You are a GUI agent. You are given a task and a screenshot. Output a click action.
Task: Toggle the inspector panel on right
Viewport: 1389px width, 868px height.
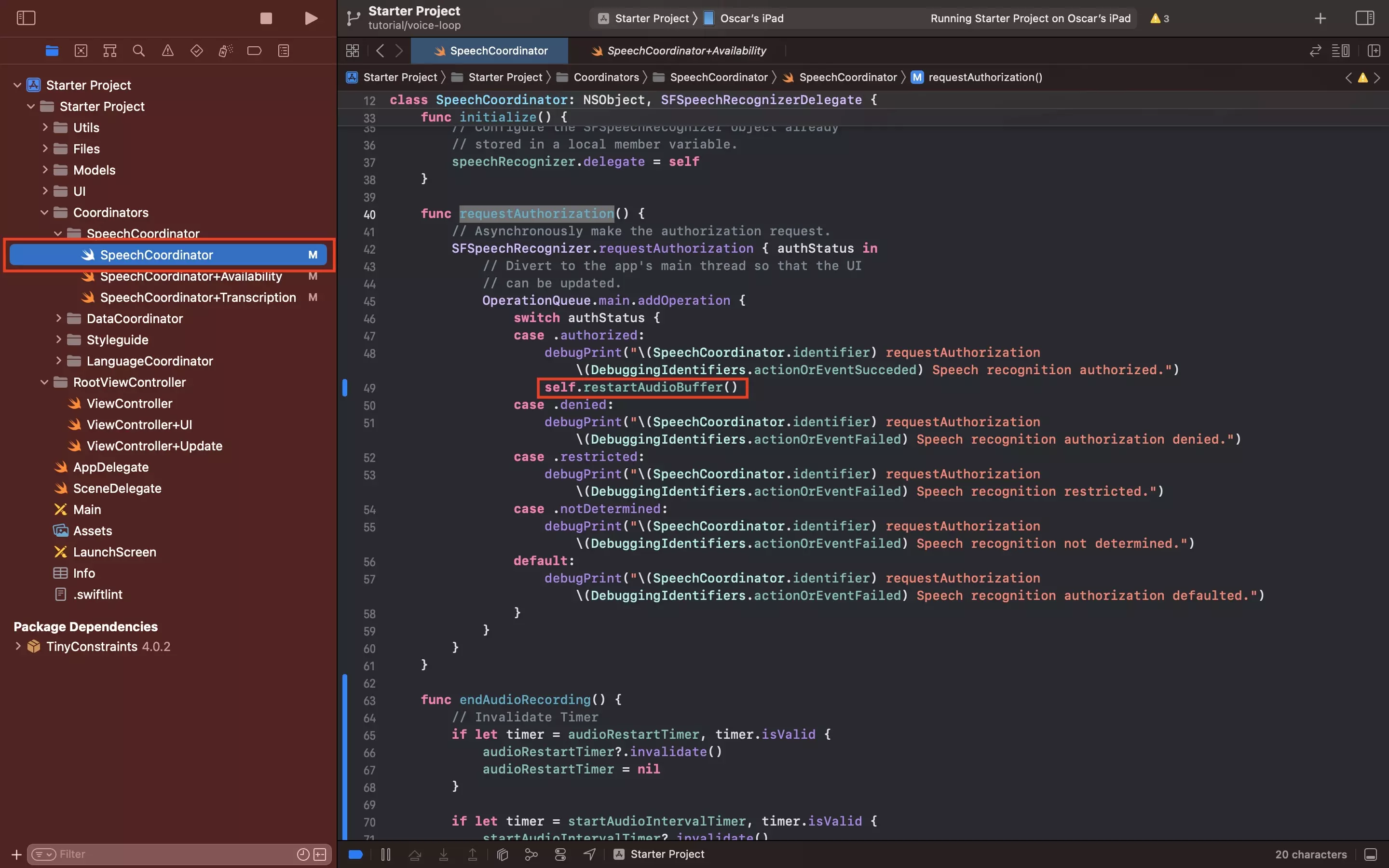tap(1365, 18)
